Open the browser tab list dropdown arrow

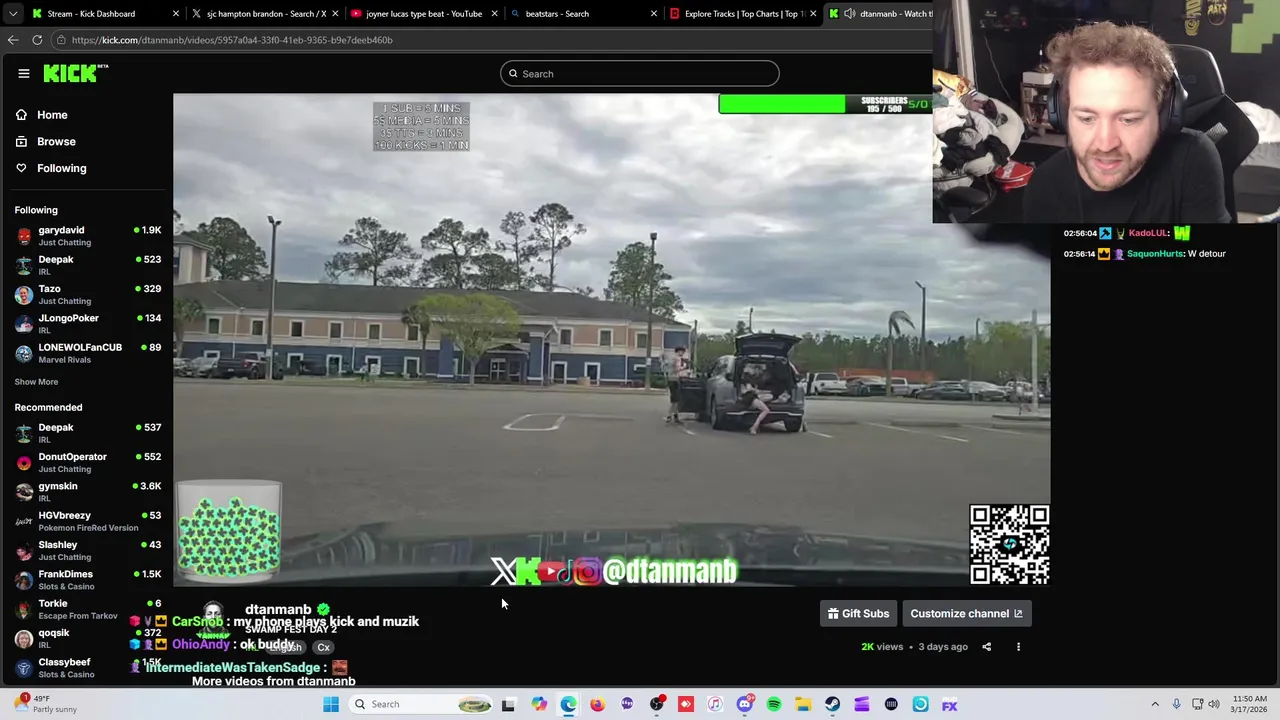(x=13, y=14)
